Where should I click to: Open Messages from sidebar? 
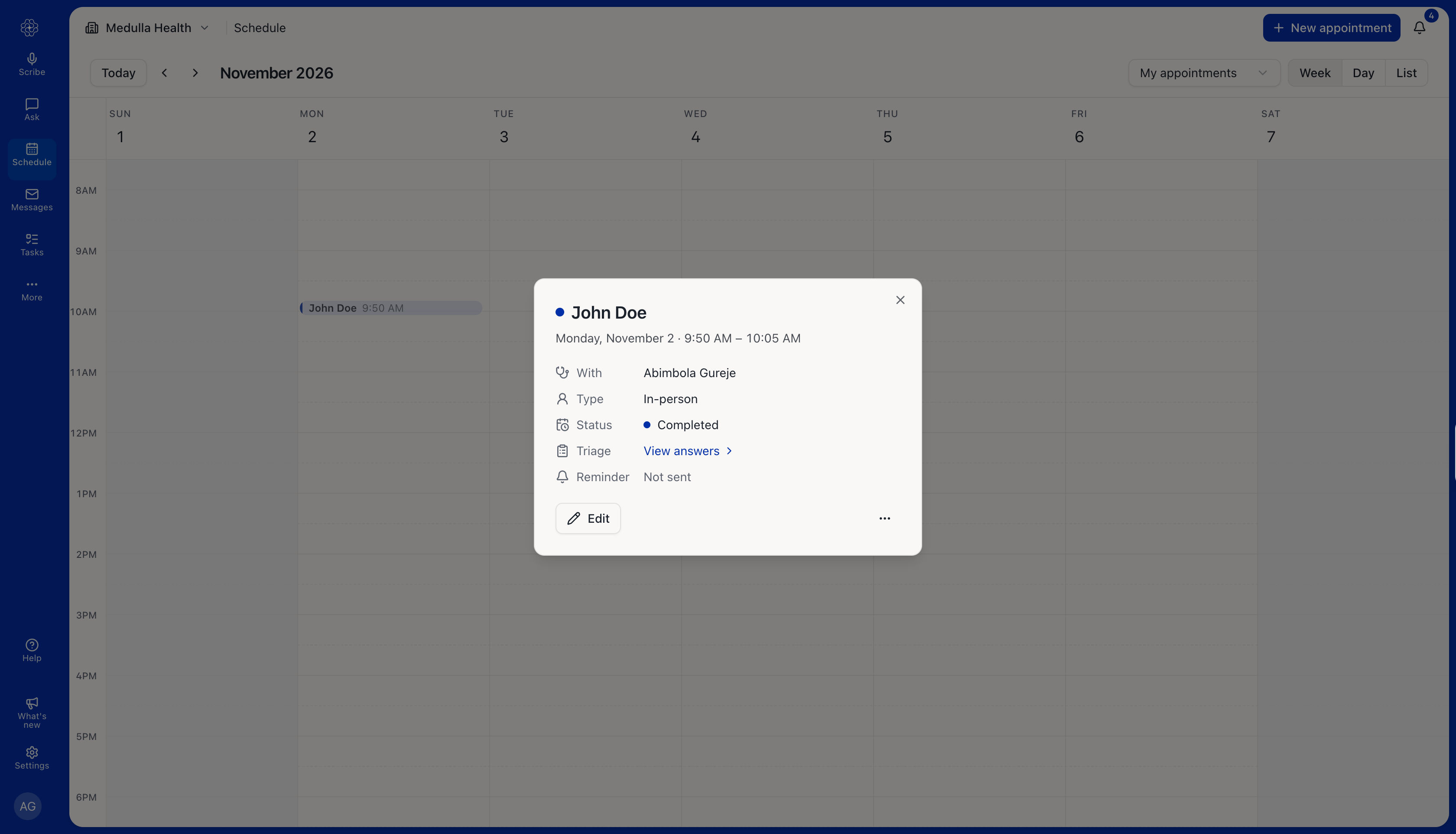point(32,200)
